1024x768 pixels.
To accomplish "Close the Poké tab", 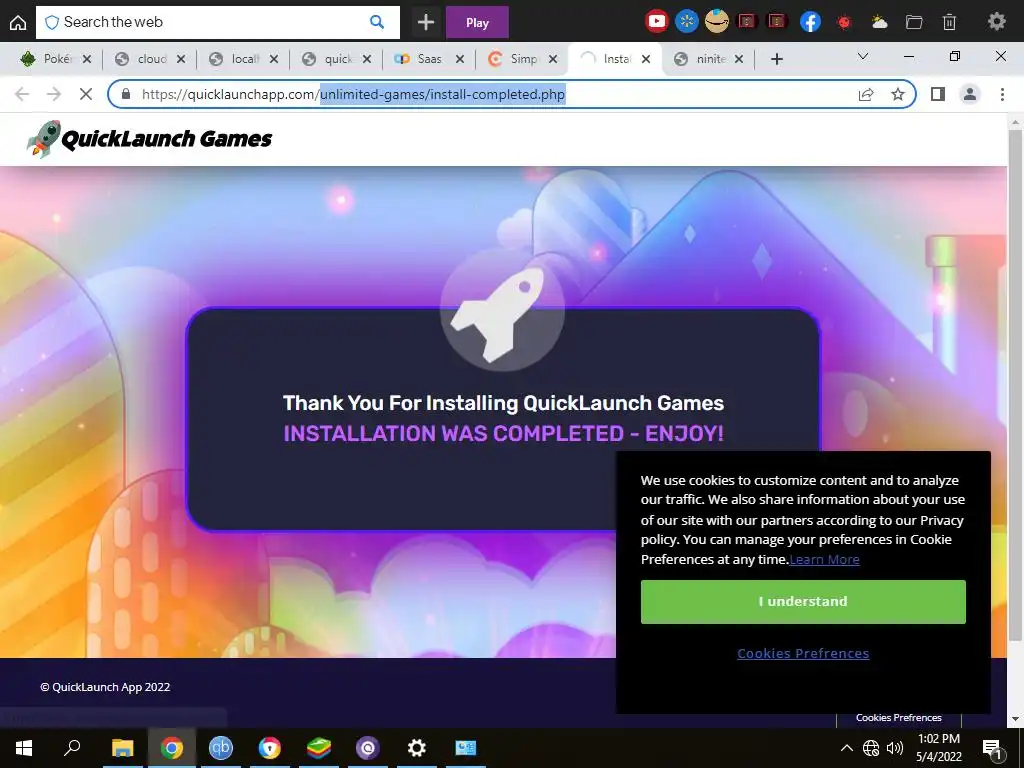I will pos(87,59).
